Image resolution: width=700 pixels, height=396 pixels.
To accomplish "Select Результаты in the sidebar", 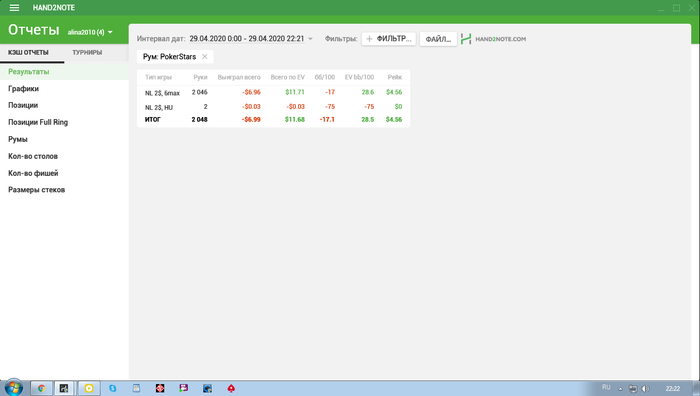I will [x=64, y=71].
